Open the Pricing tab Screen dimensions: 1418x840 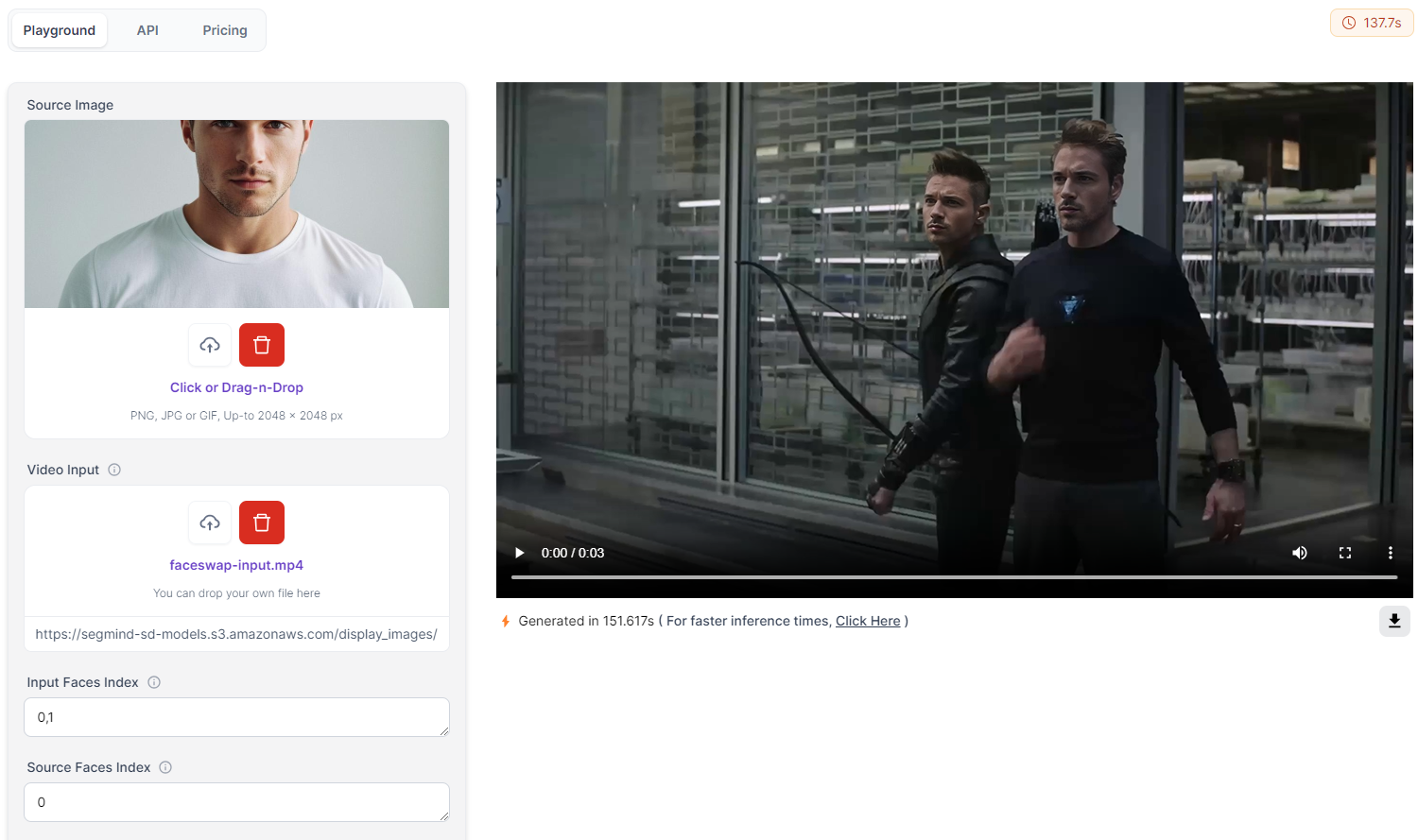point(225,30)
